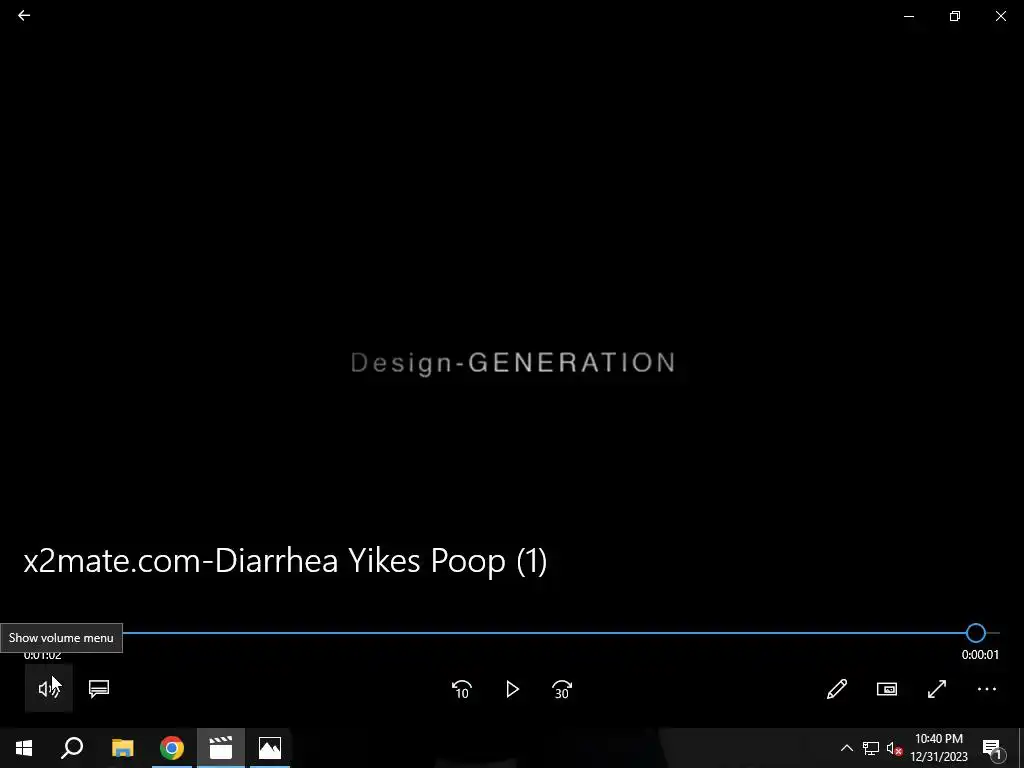Select Movies & TV taskbar icon
1024x768 pixels.
221,748
